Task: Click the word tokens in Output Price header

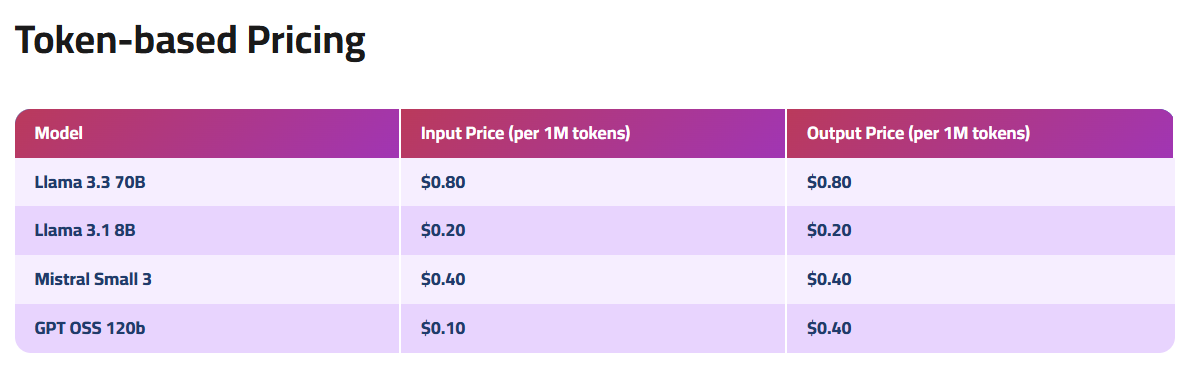Action: coord(999,133)
